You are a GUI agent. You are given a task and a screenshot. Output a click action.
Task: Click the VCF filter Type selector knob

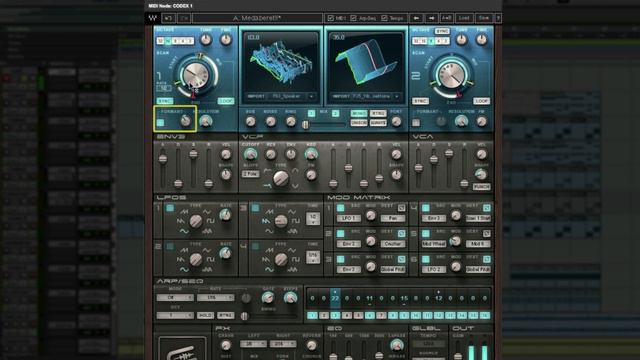[x=281, y=178]
